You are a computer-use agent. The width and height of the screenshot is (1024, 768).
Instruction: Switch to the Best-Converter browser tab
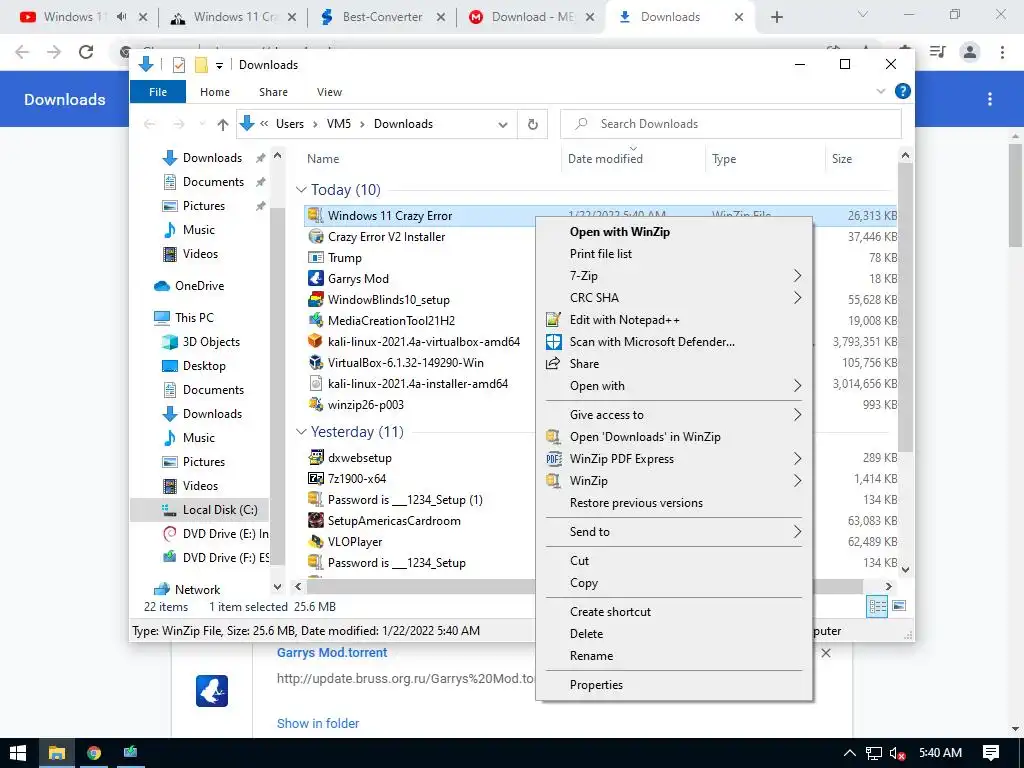(382, 17)
